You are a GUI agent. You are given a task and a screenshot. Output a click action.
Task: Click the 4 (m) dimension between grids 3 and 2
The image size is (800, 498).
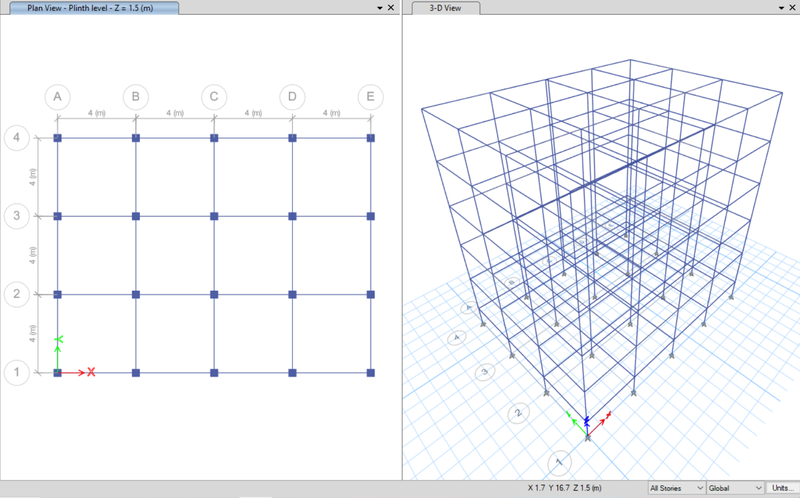[33, 255]
